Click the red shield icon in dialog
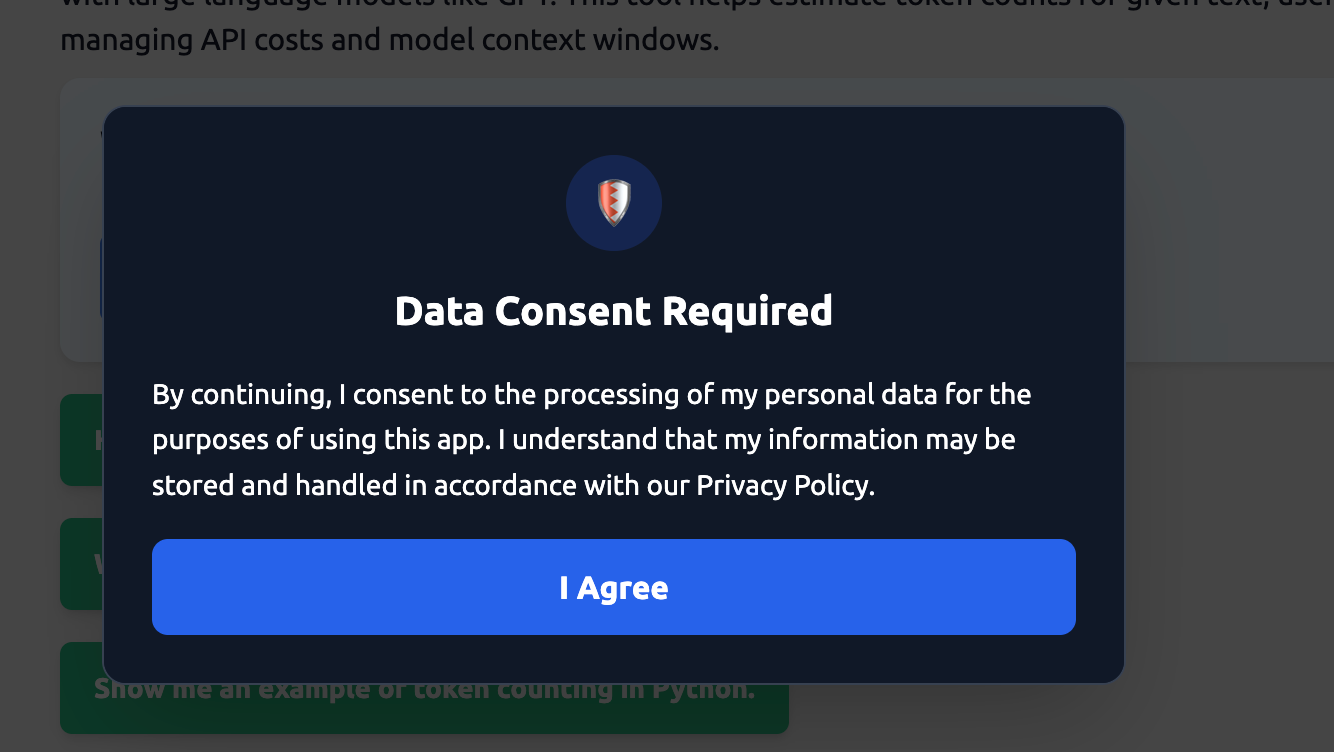Screen dimensions: 1334x752 613,202
